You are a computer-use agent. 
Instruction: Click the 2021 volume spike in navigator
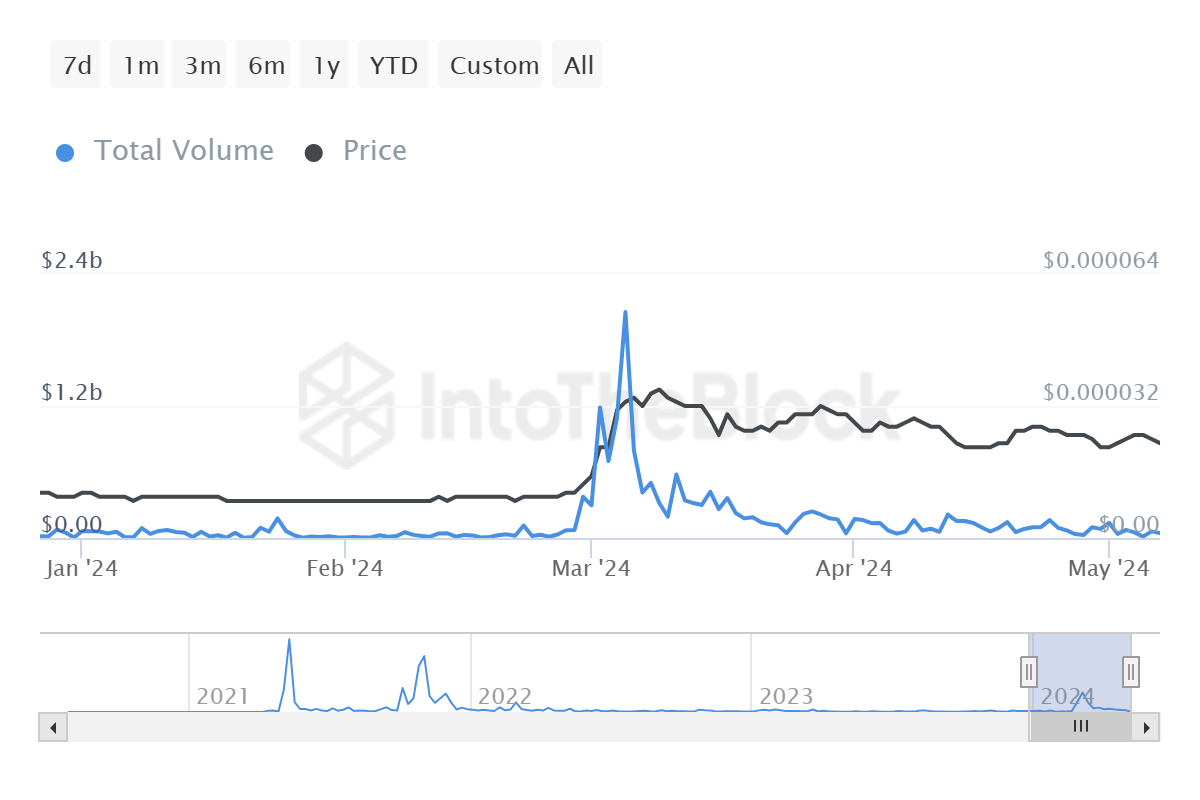pos(289,641)
